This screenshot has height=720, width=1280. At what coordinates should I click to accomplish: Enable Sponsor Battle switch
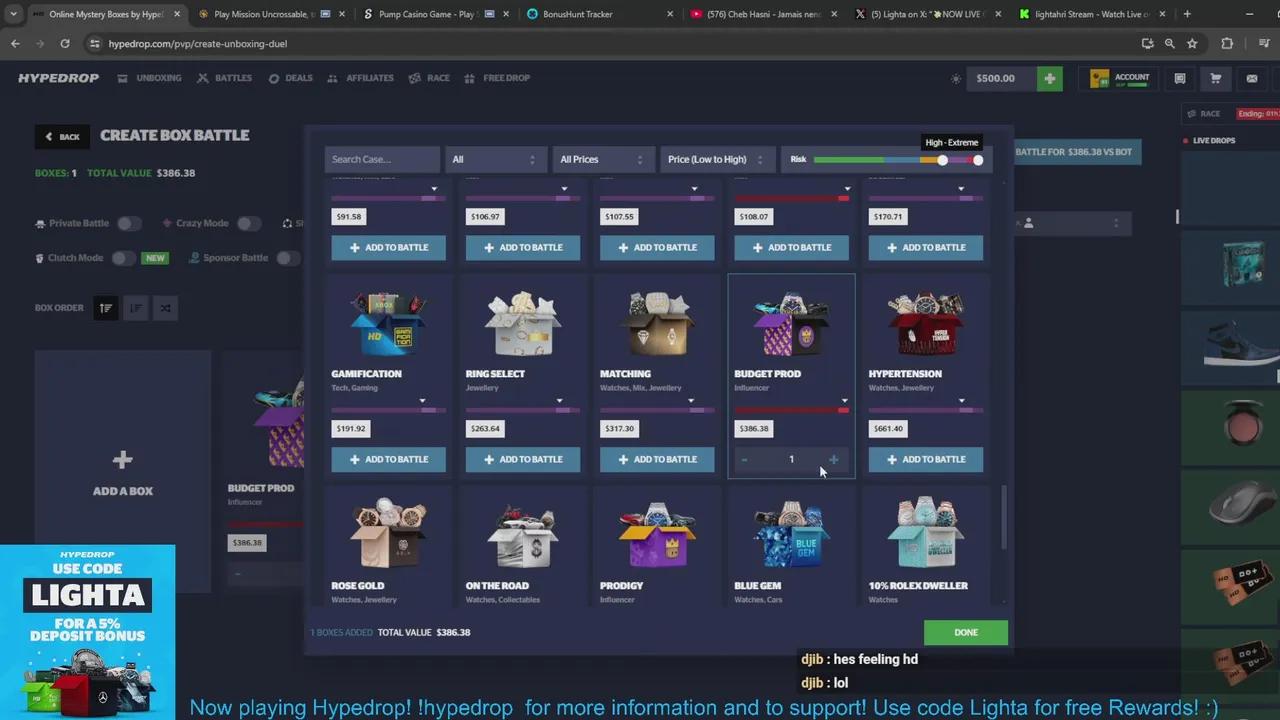287,258
